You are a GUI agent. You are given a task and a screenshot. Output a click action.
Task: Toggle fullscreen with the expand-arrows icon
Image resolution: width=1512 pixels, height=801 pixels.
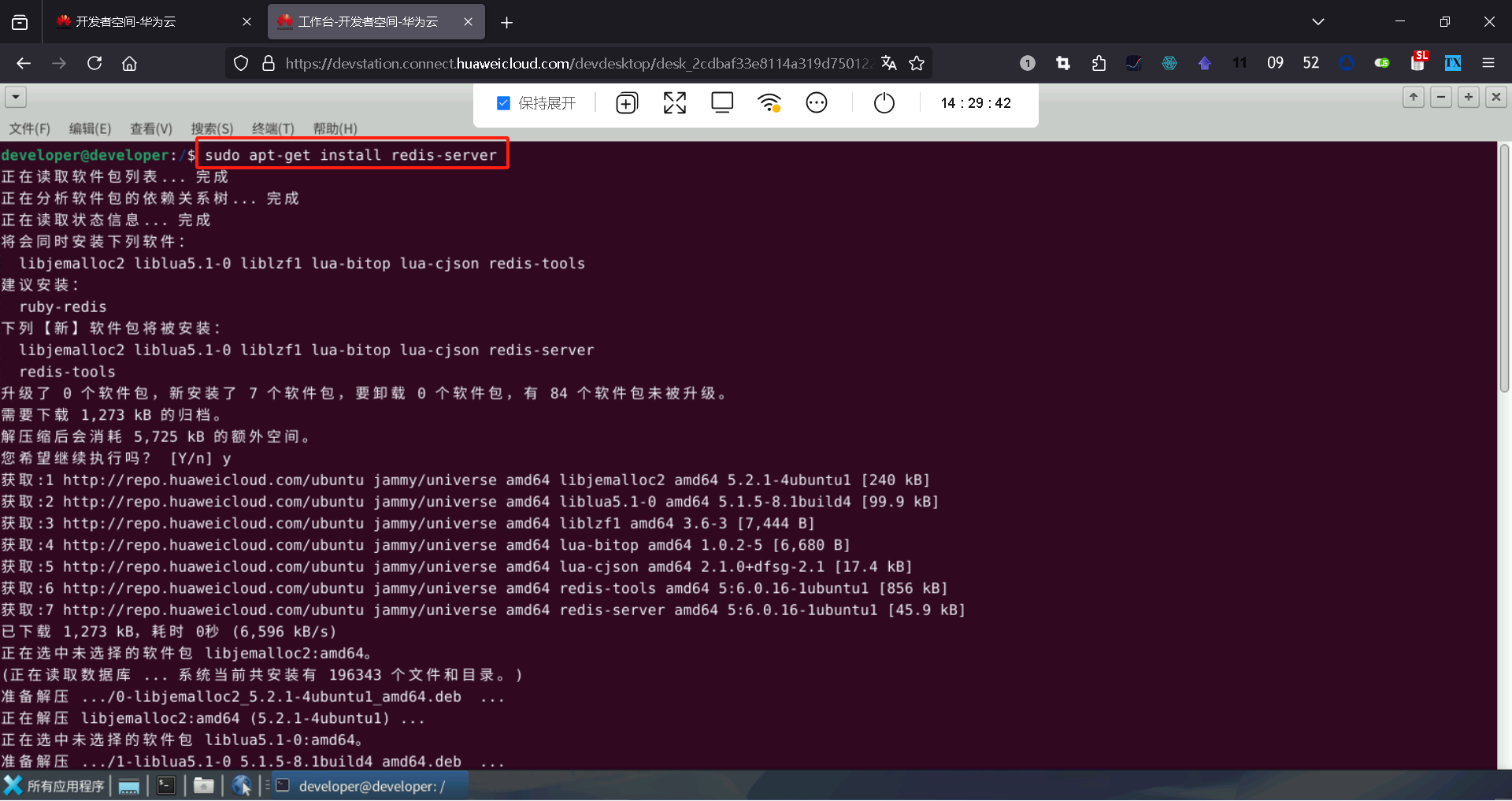click(x=675, y=103)
